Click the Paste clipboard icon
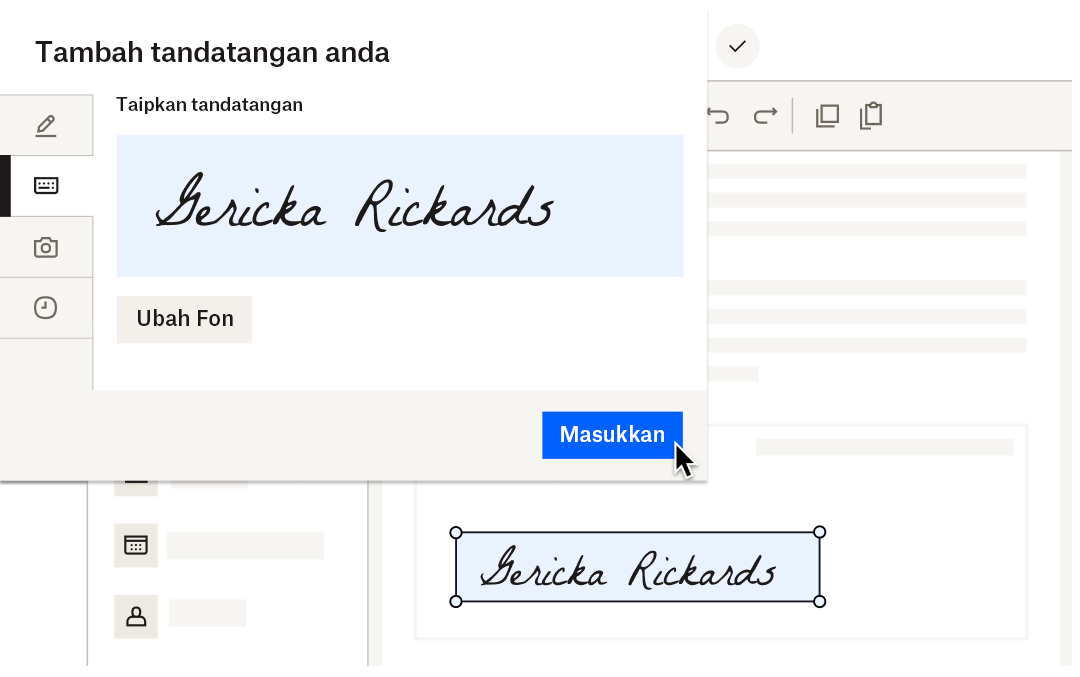The height and width of the screenshot is (677, 1080). coord(871,115)
